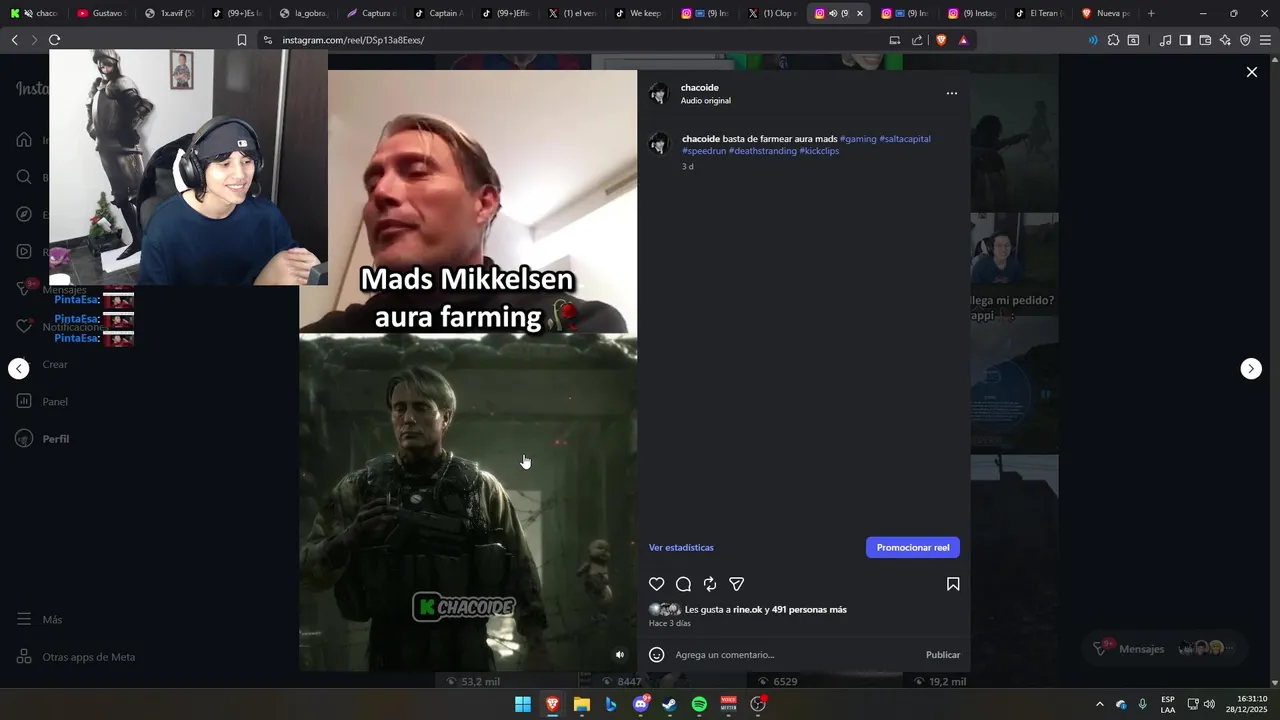Image resolution: width=1280 pixels, height=720 pixels.
Task: Open chacoide profile from the header username
Action: [x=700, y=88]
